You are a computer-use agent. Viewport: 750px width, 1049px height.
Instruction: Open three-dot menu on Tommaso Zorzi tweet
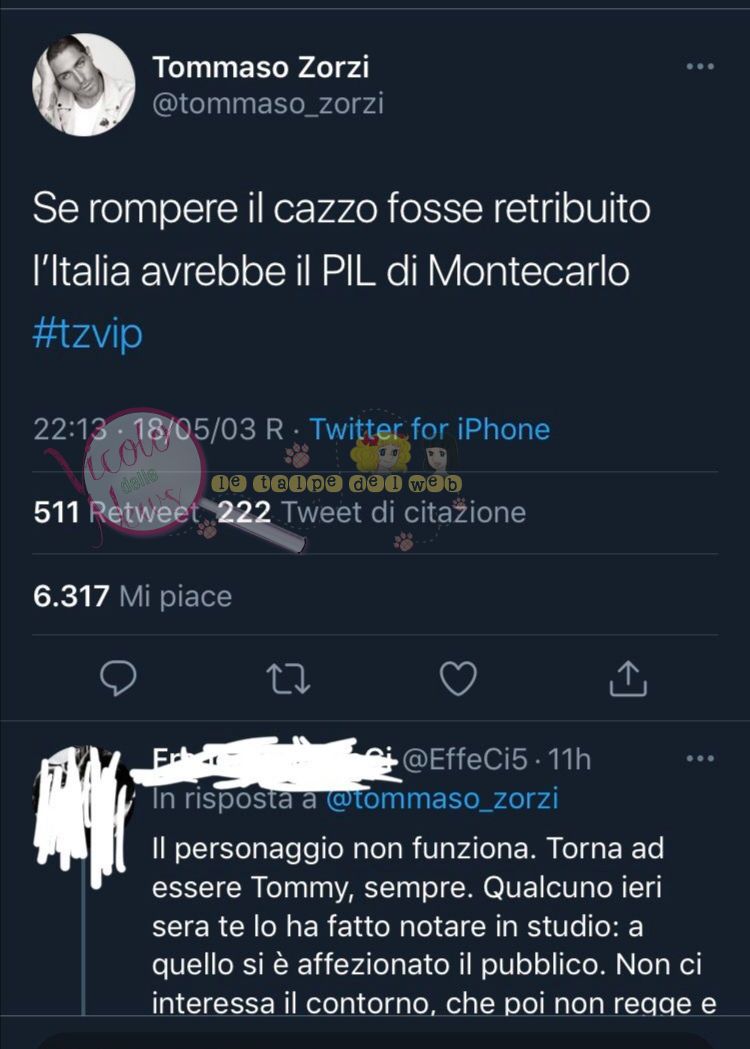[700, 66]
